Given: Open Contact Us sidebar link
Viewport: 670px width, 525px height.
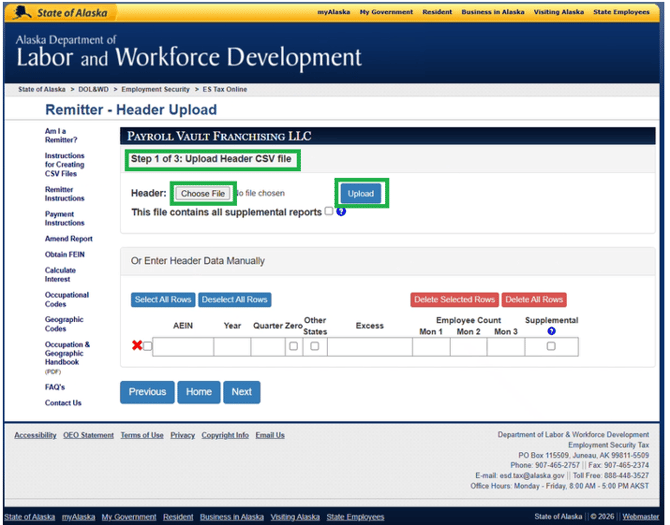Looking at the screenshot, I should (63, 403).
